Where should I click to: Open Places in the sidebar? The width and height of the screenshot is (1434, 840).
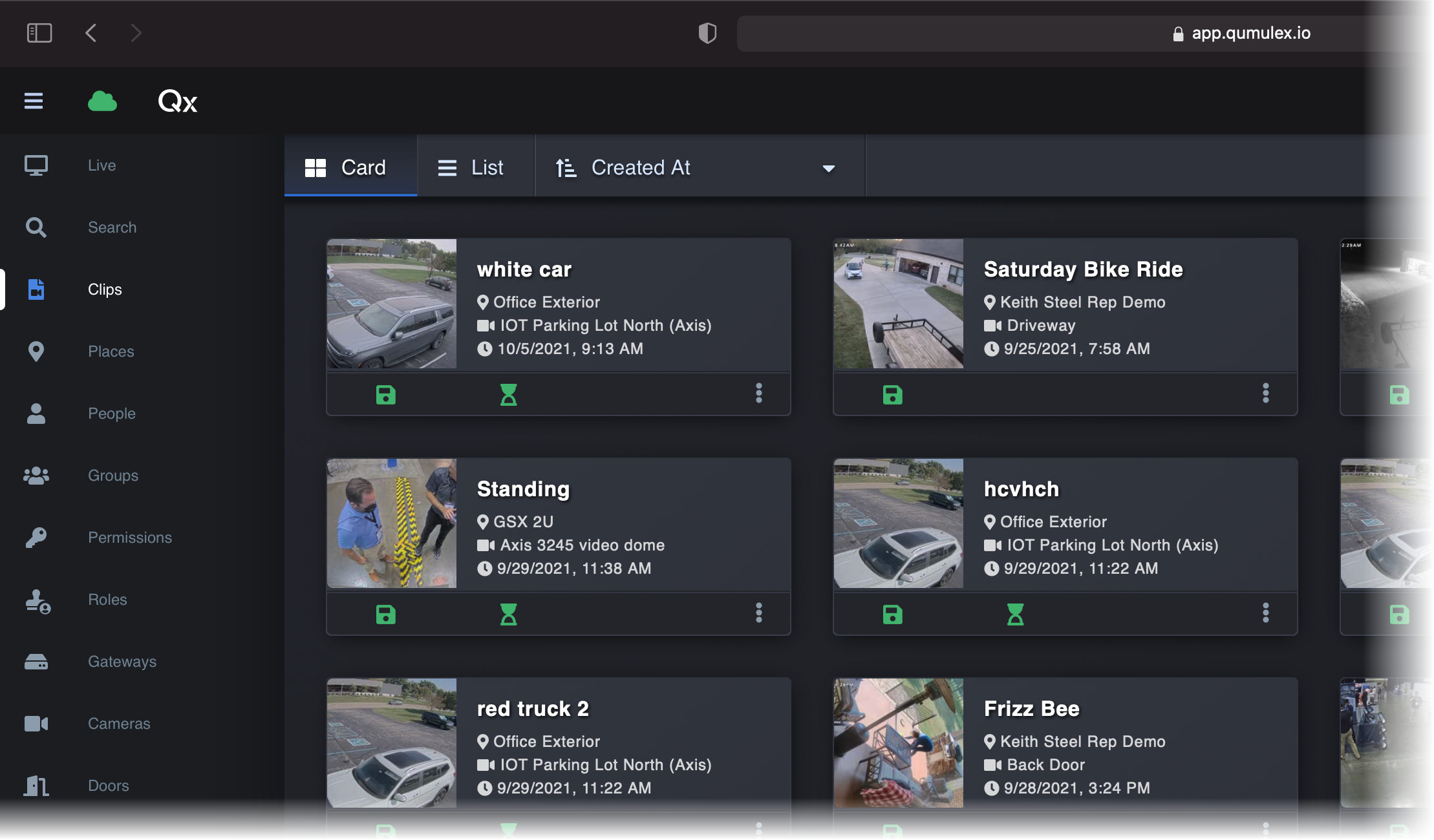tap(111, 352)
